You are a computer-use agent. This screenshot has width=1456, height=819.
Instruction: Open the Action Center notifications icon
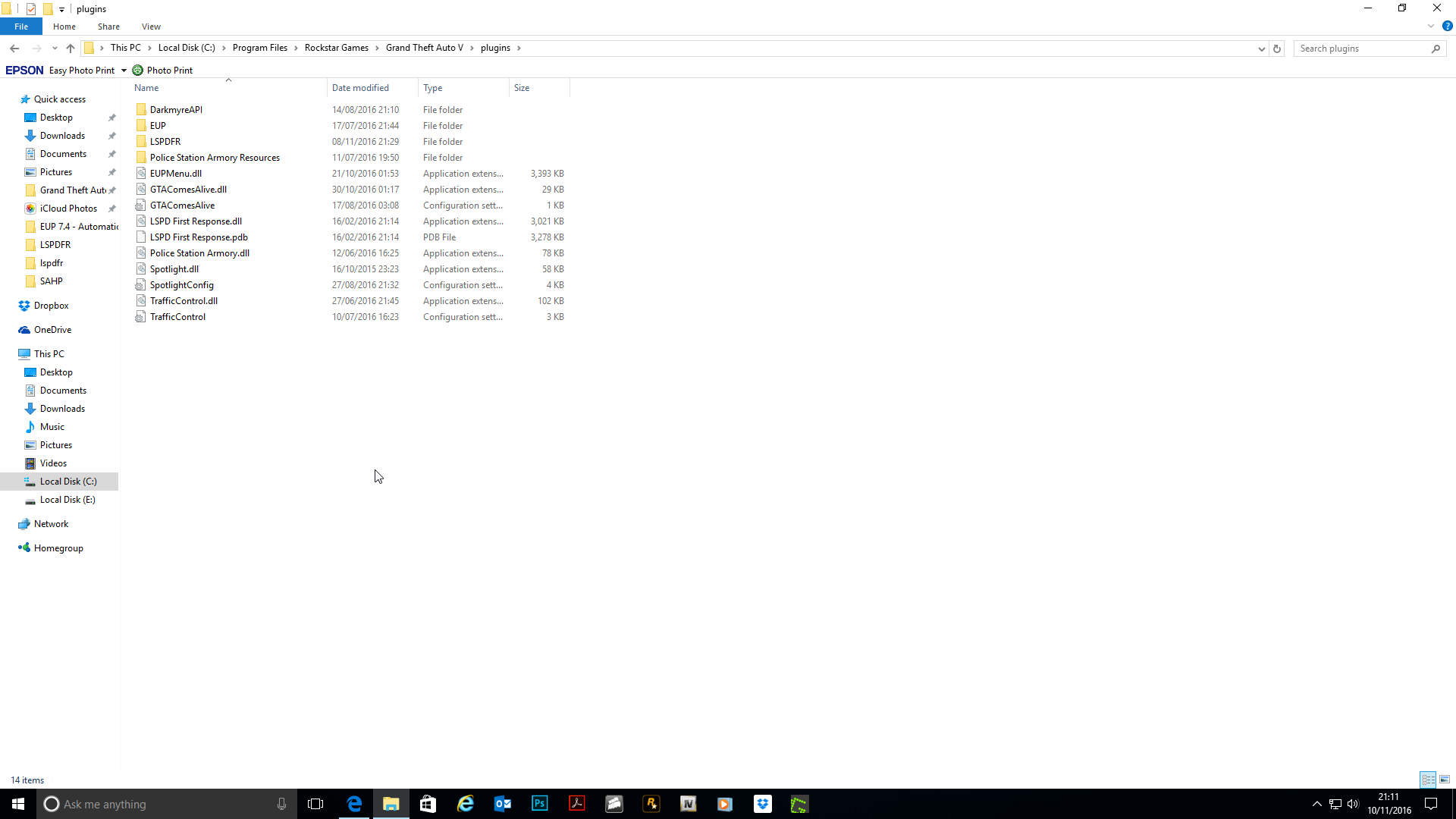pos(1430,804)
